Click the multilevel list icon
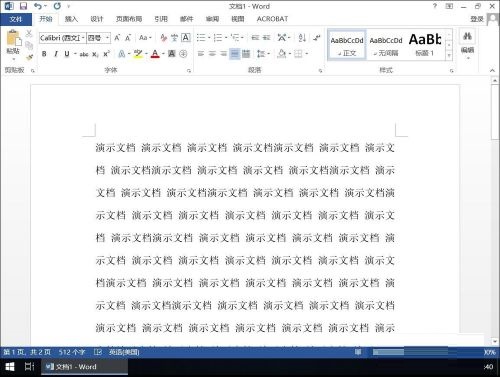 click(235, 38)
